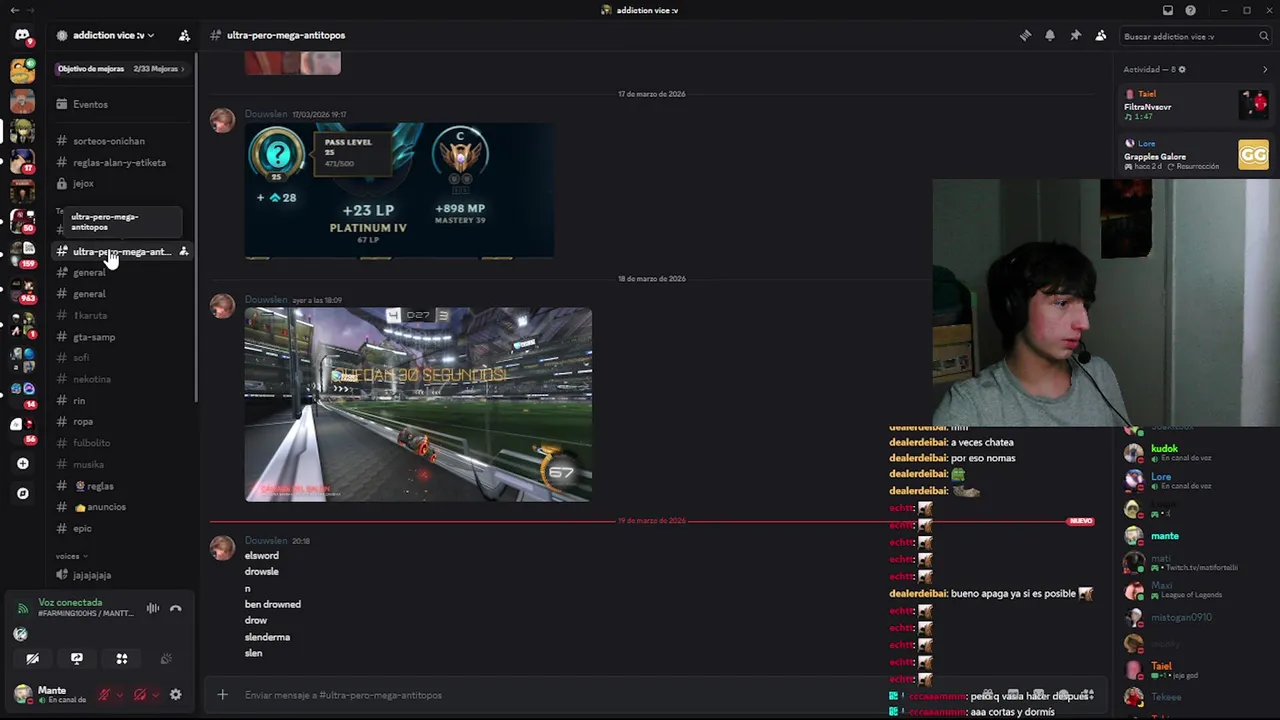Click Voz conectada status text

tap(70, 602)
